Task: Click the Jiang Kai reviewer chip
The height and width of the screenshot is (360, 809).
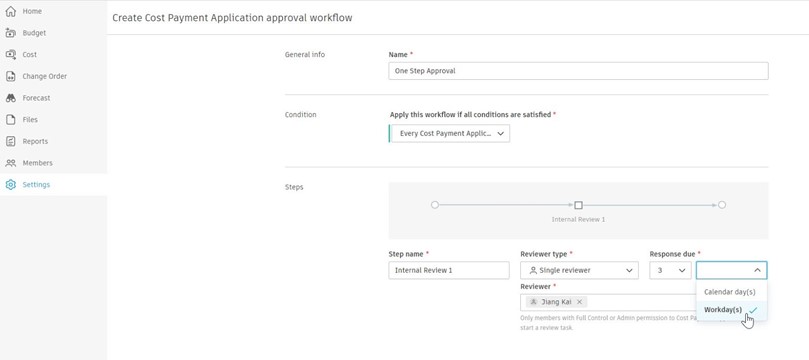Action: [556, 302]
